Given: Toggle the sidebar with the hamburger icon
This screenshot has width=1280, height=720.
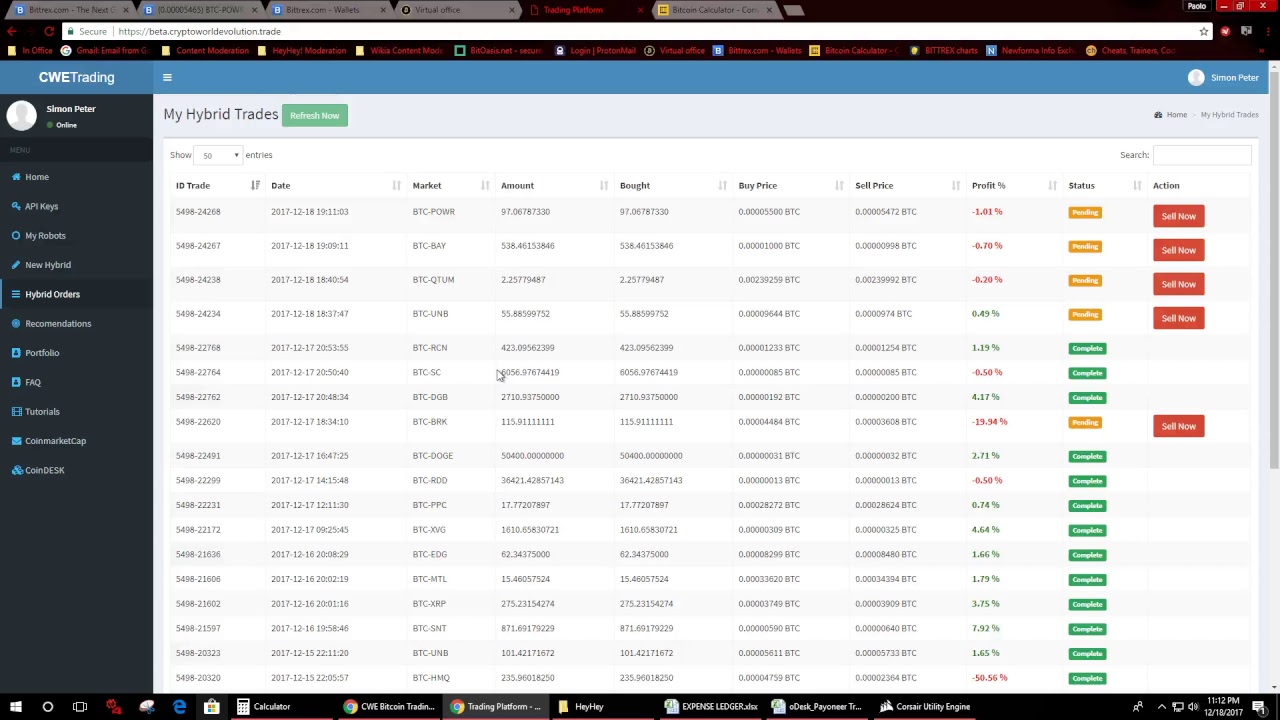Looking at the screenshot, I should coord(167,77).
